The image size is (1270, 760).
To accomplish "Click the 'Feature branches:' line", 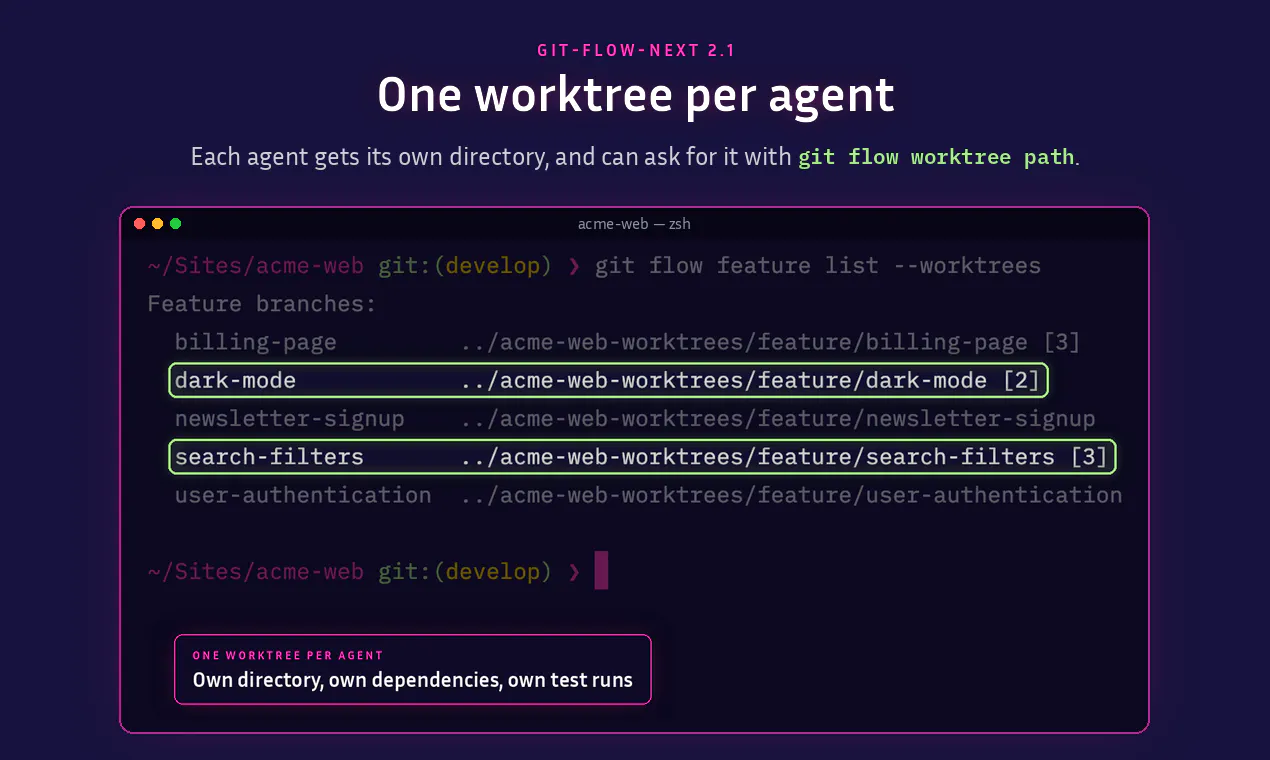I will [262, 304].
